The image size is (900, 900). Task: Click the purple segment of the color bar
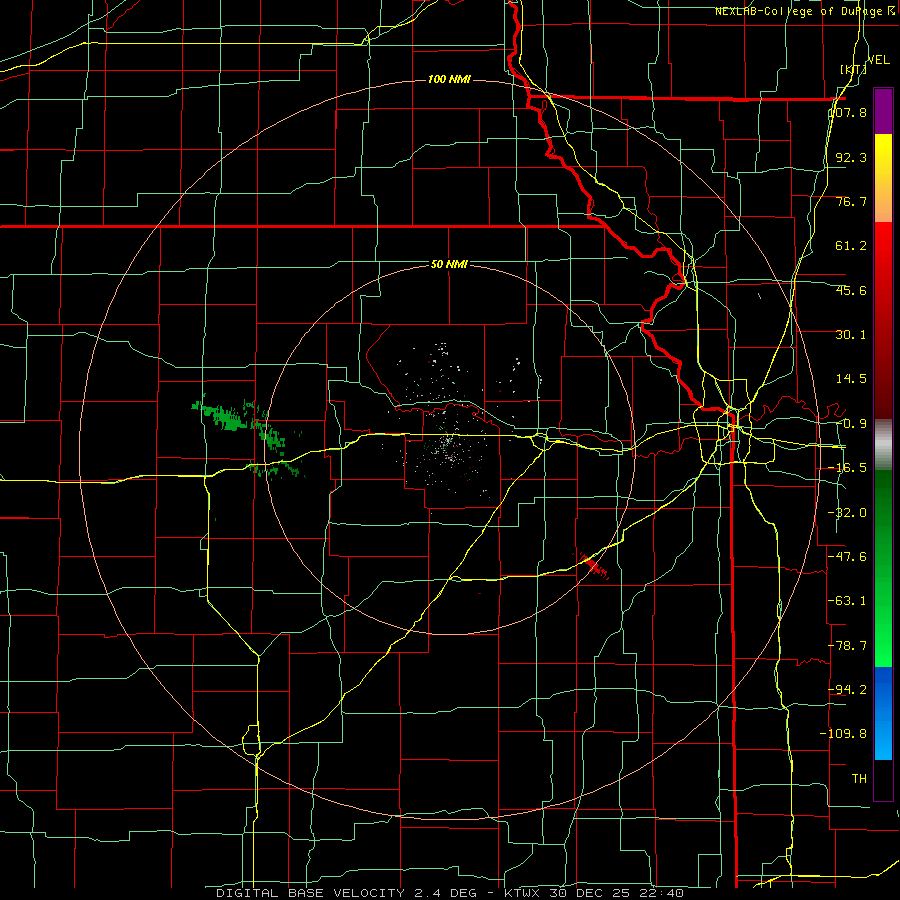pos(883,111)
